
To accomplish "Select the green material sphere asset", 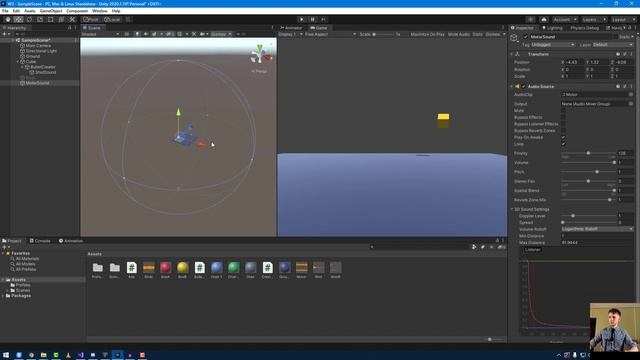I will (233, 268).
